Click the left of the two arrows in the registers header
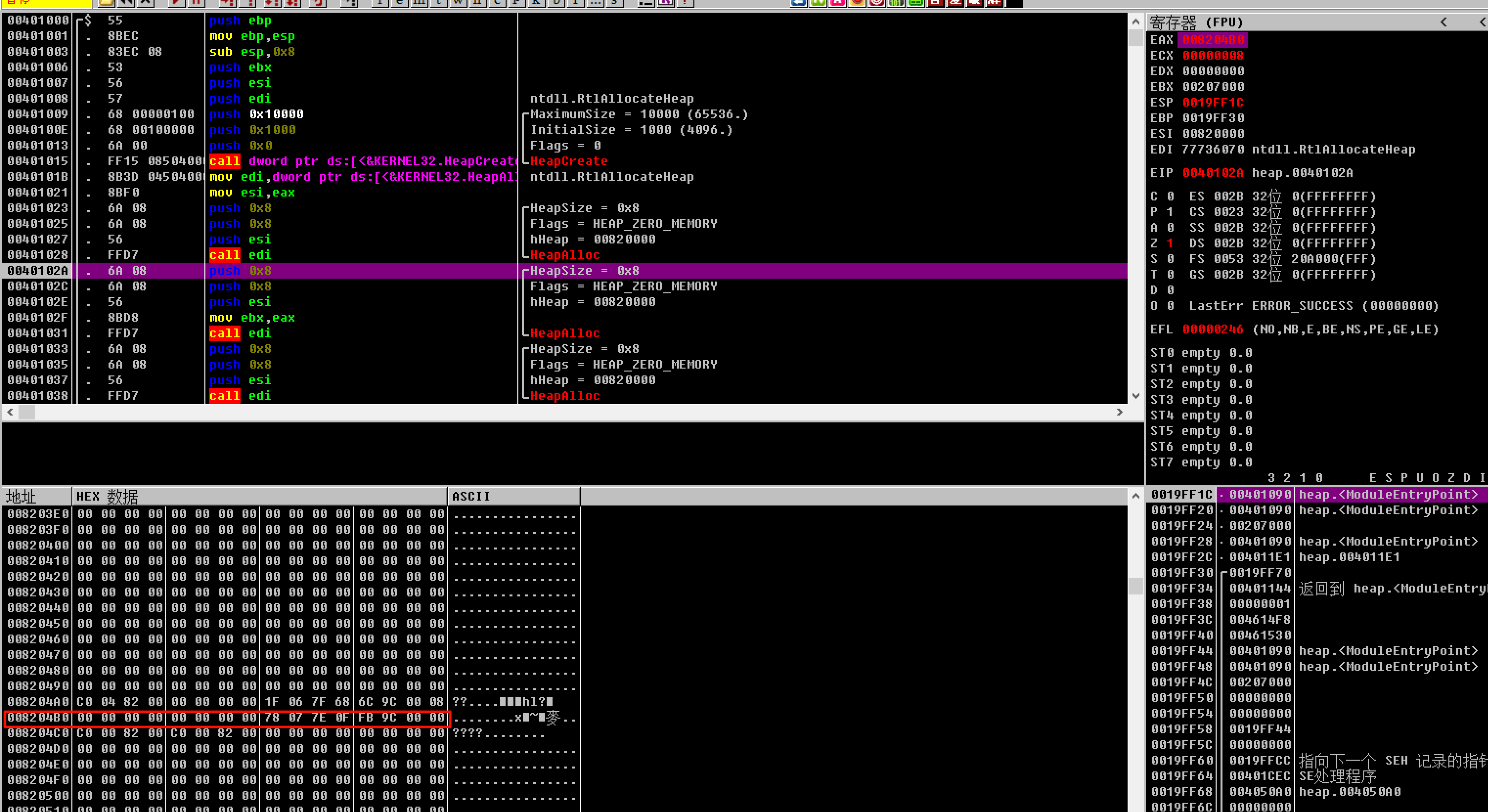The height and width of the screenshot is (812, 1488). click(x=1444, y=22)
